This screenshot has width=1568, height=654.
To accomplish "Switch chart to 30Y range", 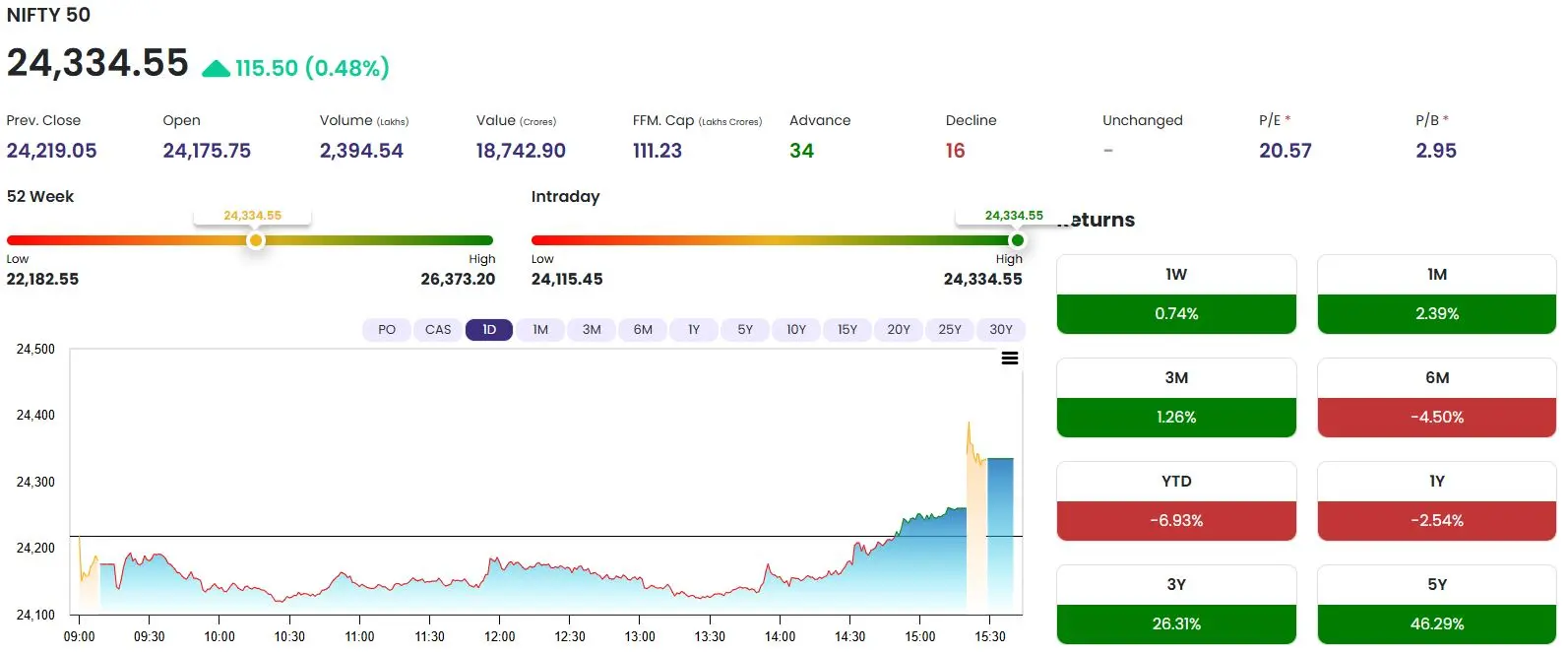I will pos(1001,330).
